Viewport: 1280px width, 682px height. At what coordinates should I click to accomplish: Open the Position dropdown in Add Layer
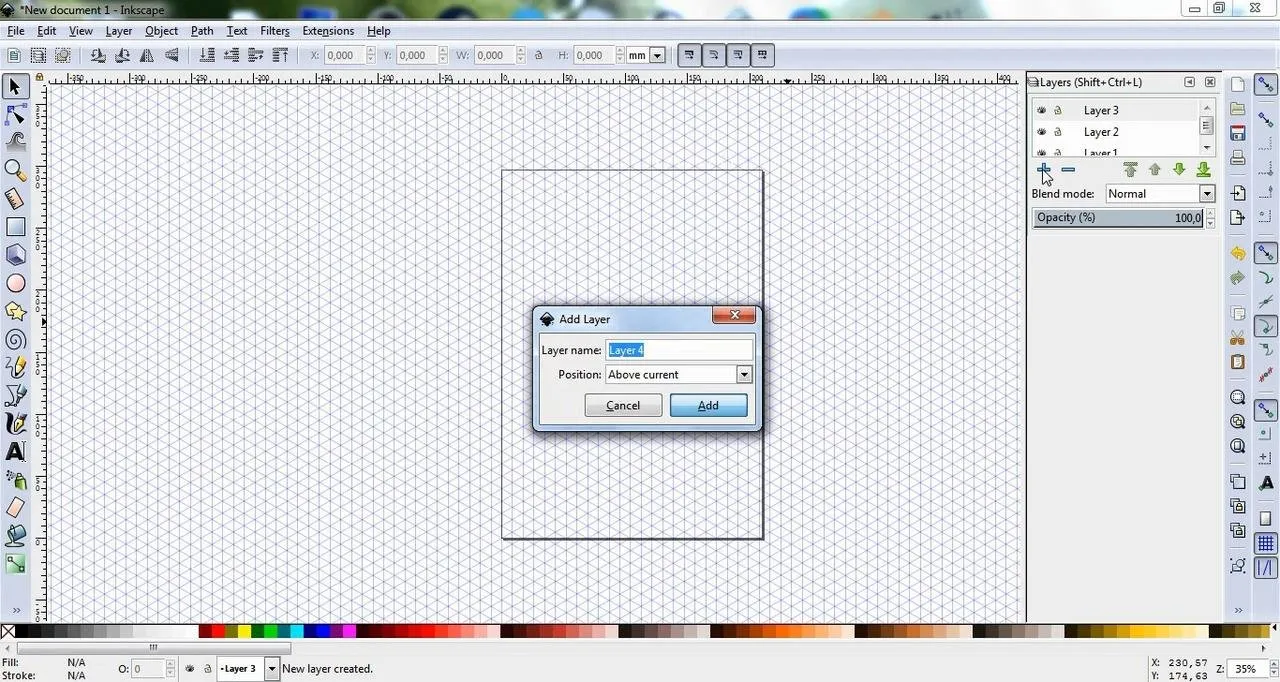point(743,374)
